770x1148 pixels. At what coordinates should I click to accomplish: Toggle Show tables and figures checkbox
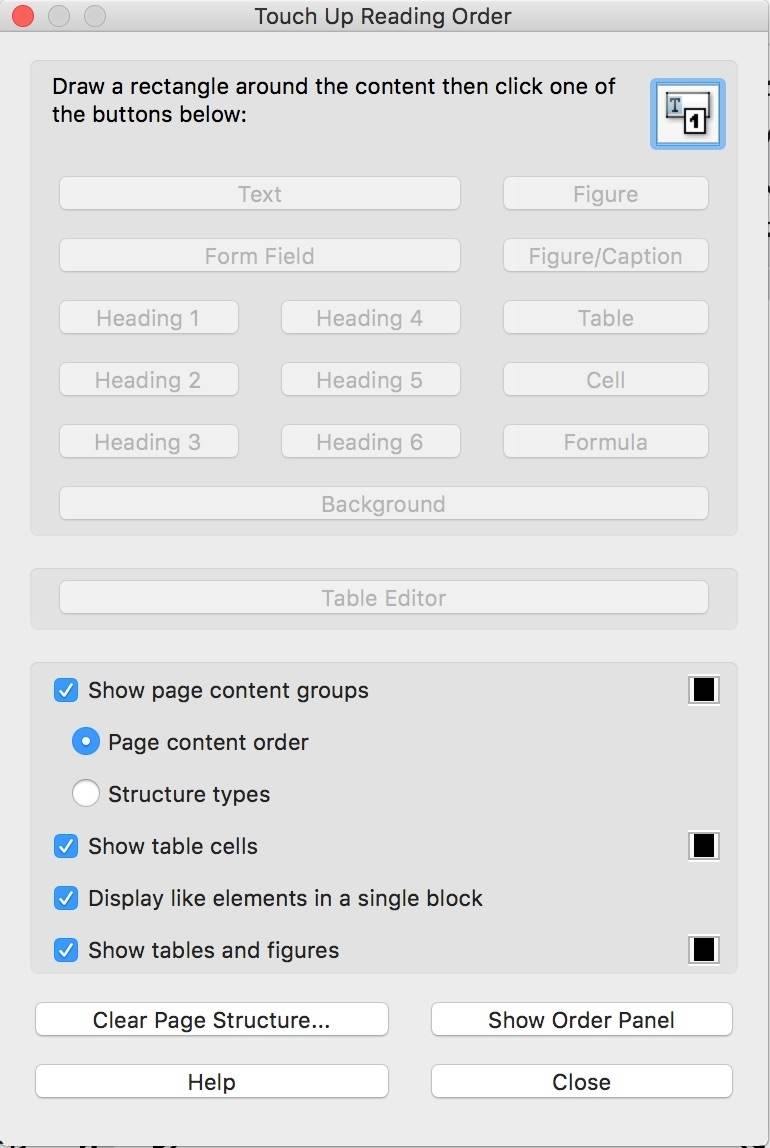click(66, 950)
